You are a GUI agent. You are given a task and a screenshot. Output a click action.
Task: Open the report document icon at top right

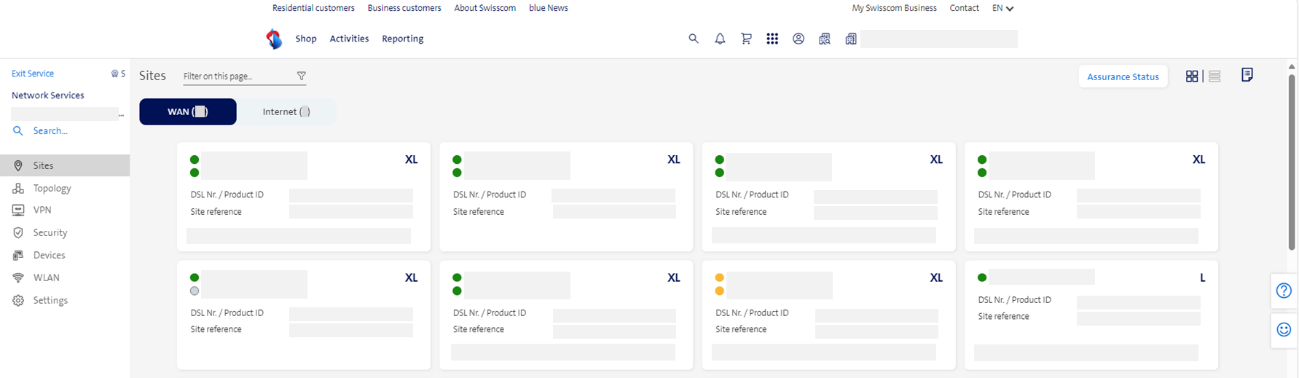click(x=1247, y=75)
